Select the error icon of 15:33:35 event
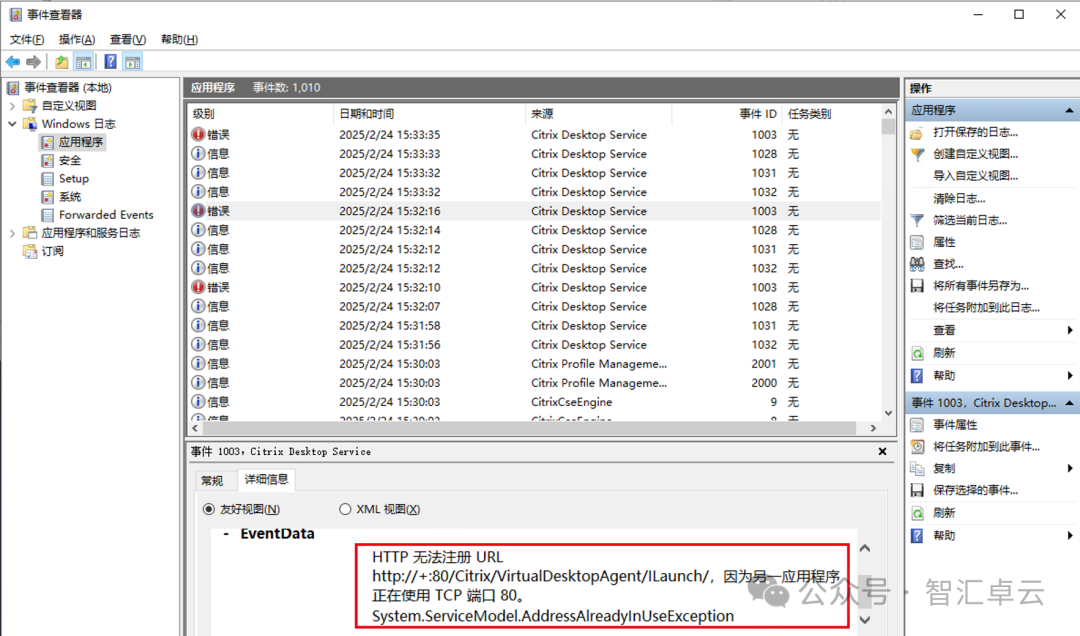 pos(198,135)
